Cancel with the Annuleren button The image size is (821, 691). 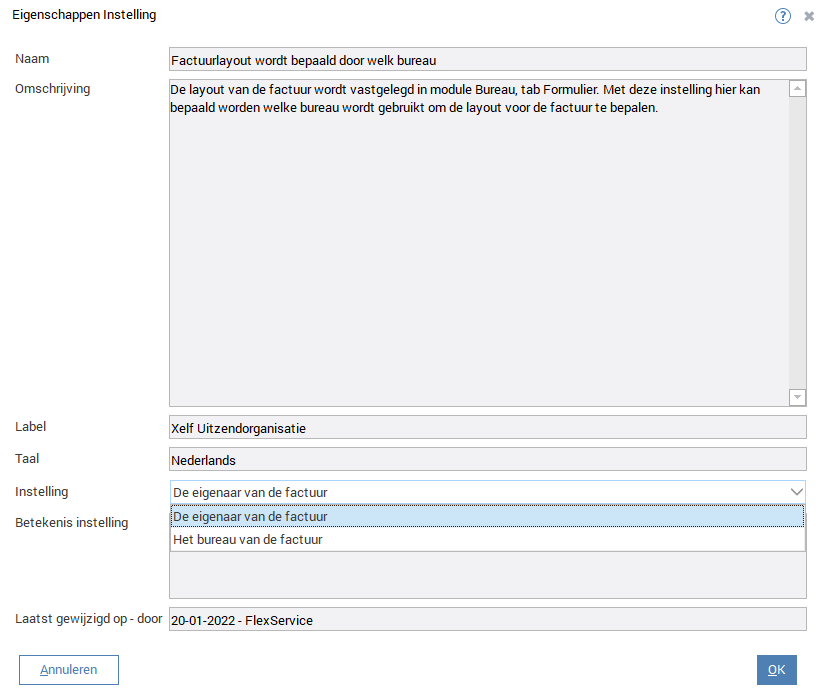(69, 670)
